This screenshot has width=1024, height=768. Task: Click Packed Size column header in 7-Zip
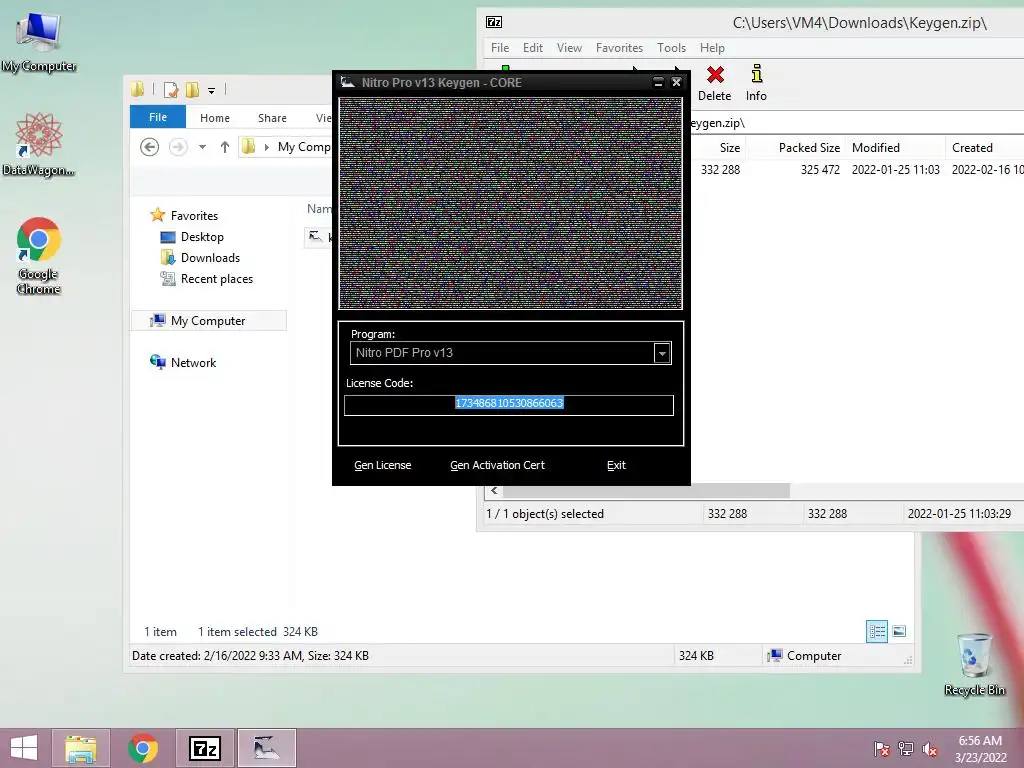tap(795, 148)
